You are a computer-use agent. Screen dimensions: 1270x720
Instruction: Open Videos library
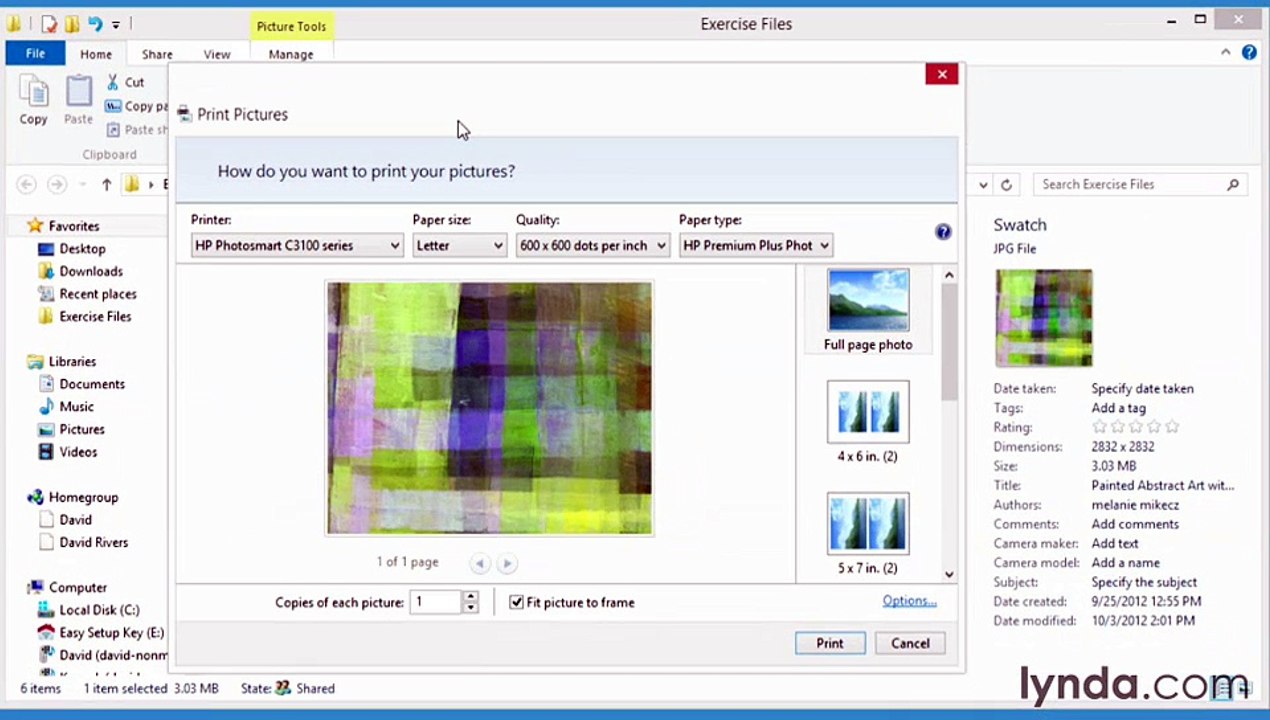click(x=78, y=452)
